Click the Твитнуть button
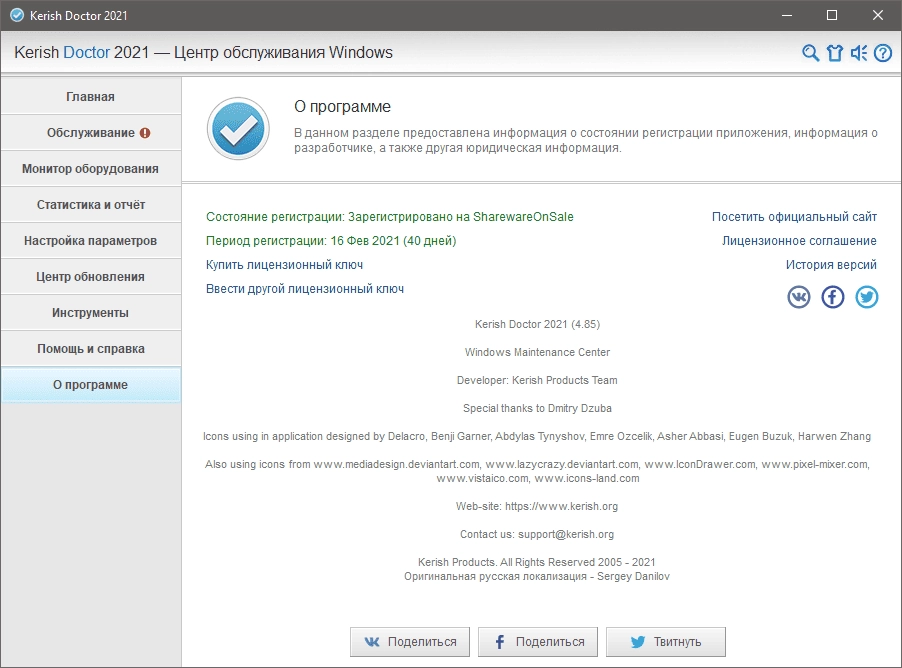This screenshot has width=902, height=668. click(x=666, y=642)
